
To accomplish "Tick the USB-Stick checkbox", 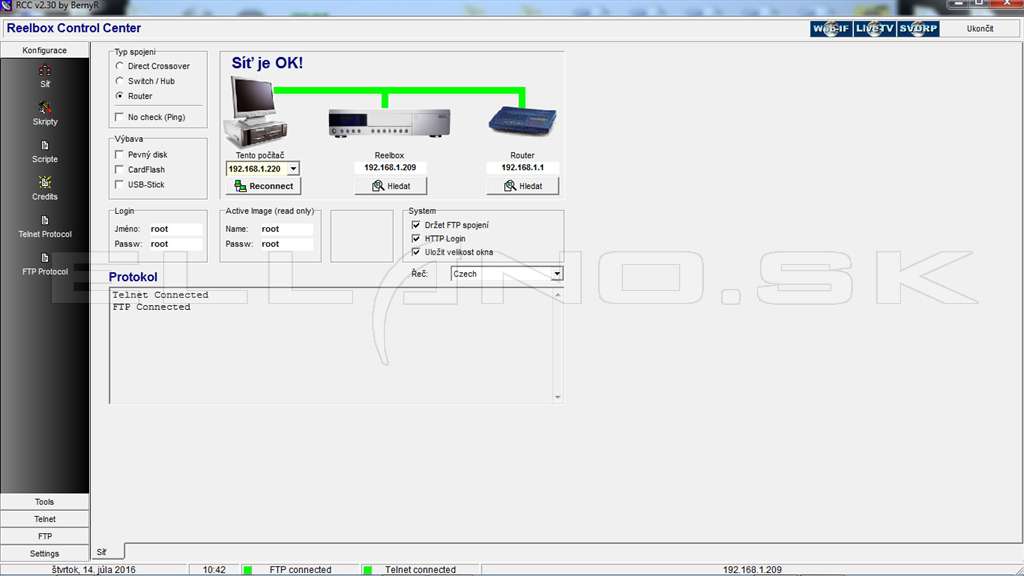I will coord(119,185).
